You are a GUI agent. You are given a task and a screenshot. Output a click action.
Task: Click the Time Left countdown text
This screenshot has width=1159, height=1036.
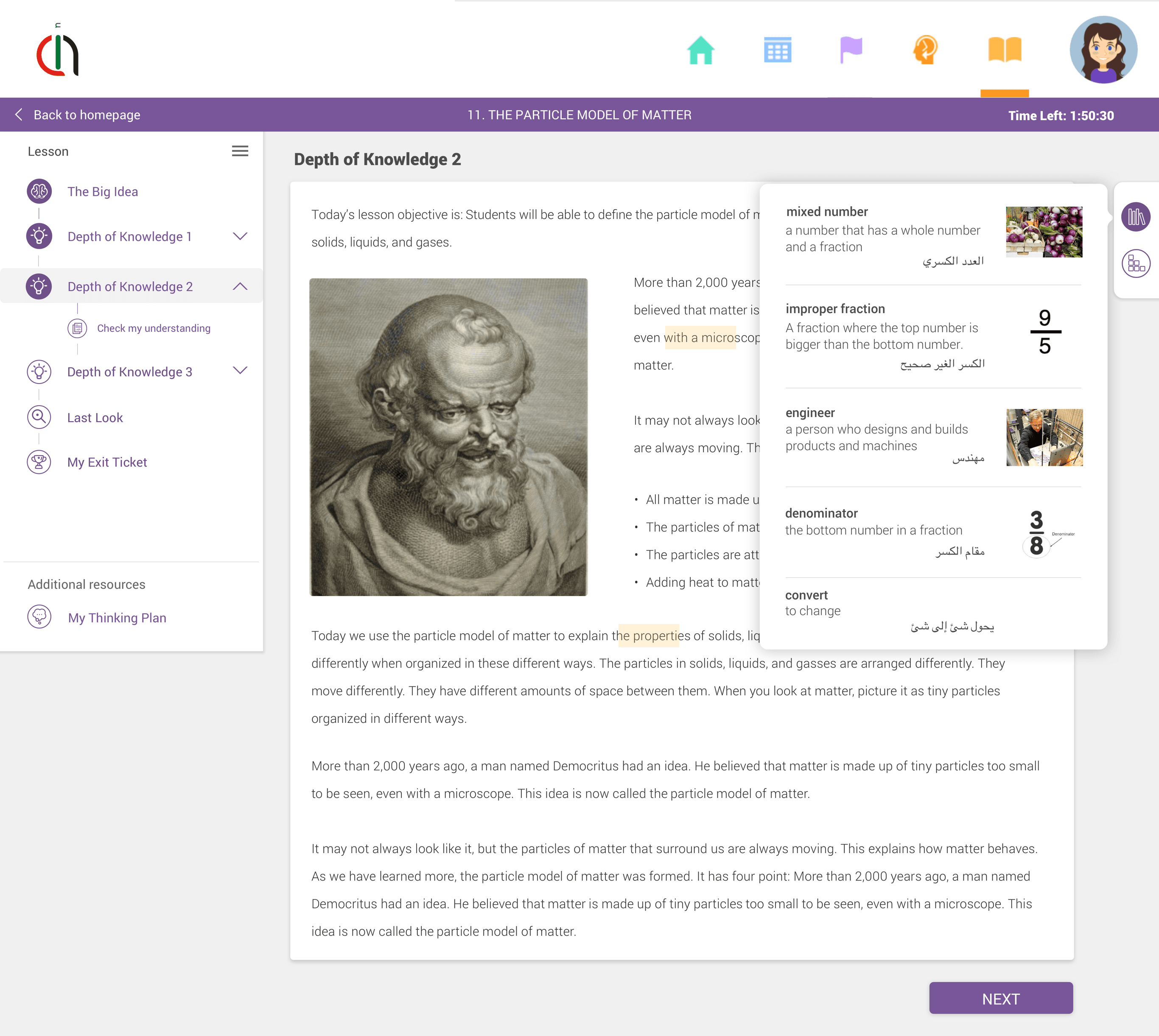pos(1061,115)
